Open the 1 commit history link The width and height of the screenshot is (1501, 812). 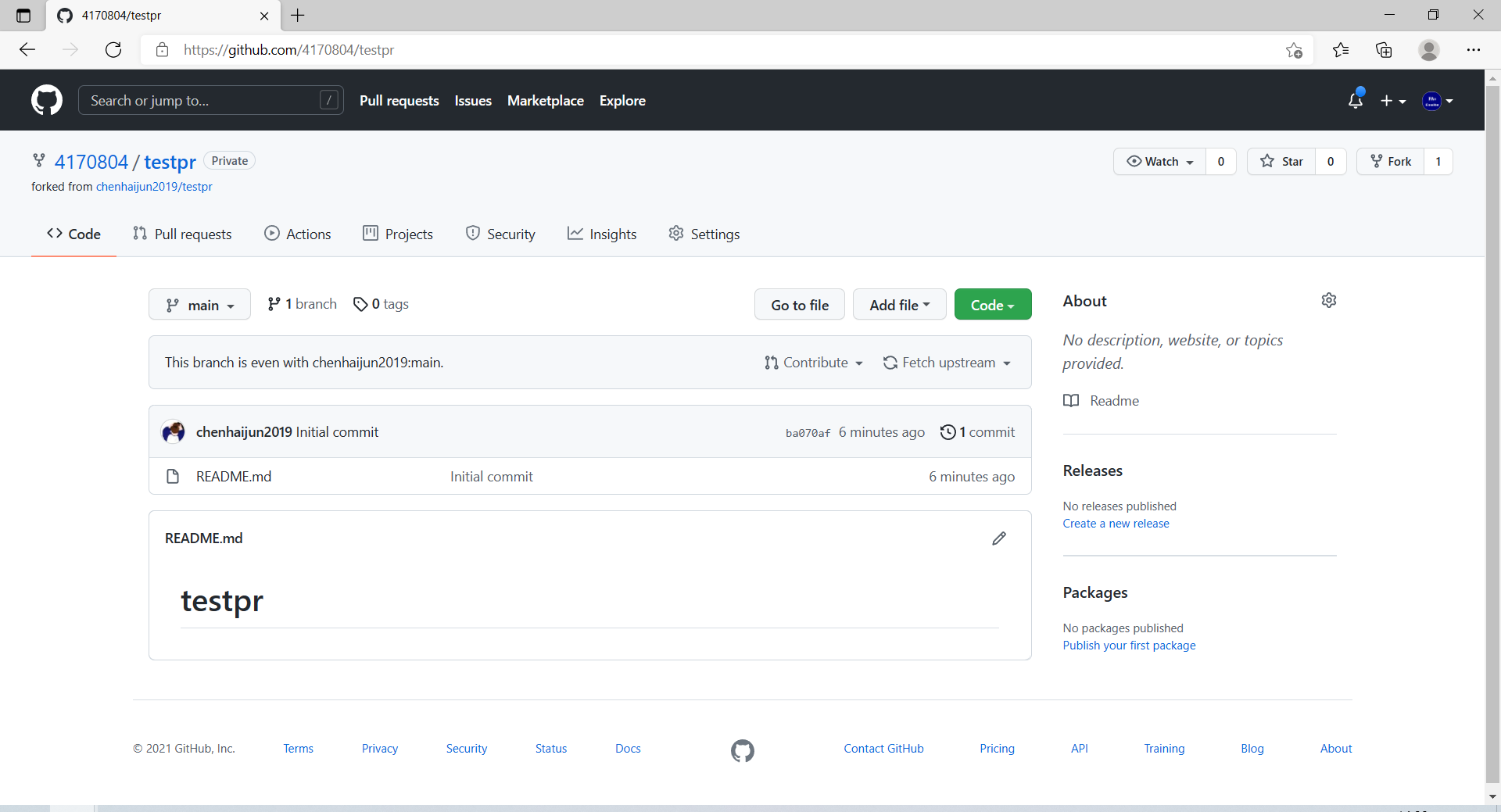[977, 432]
